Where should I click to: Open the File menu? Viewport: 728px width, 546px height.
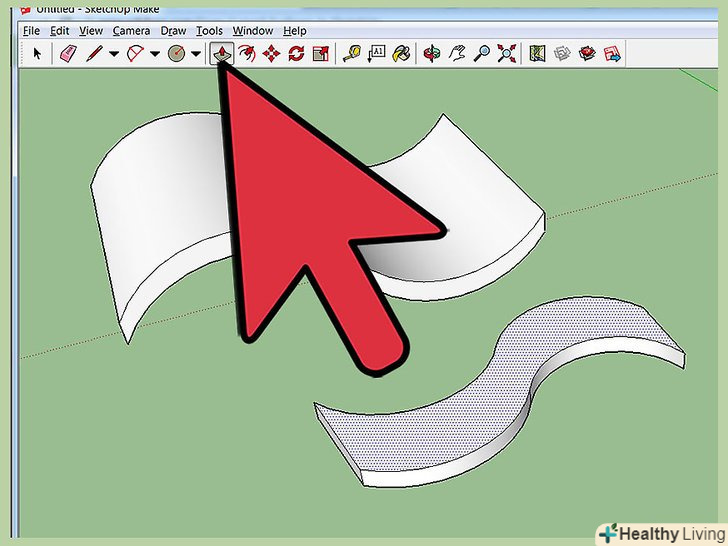(x=31, y=31)
